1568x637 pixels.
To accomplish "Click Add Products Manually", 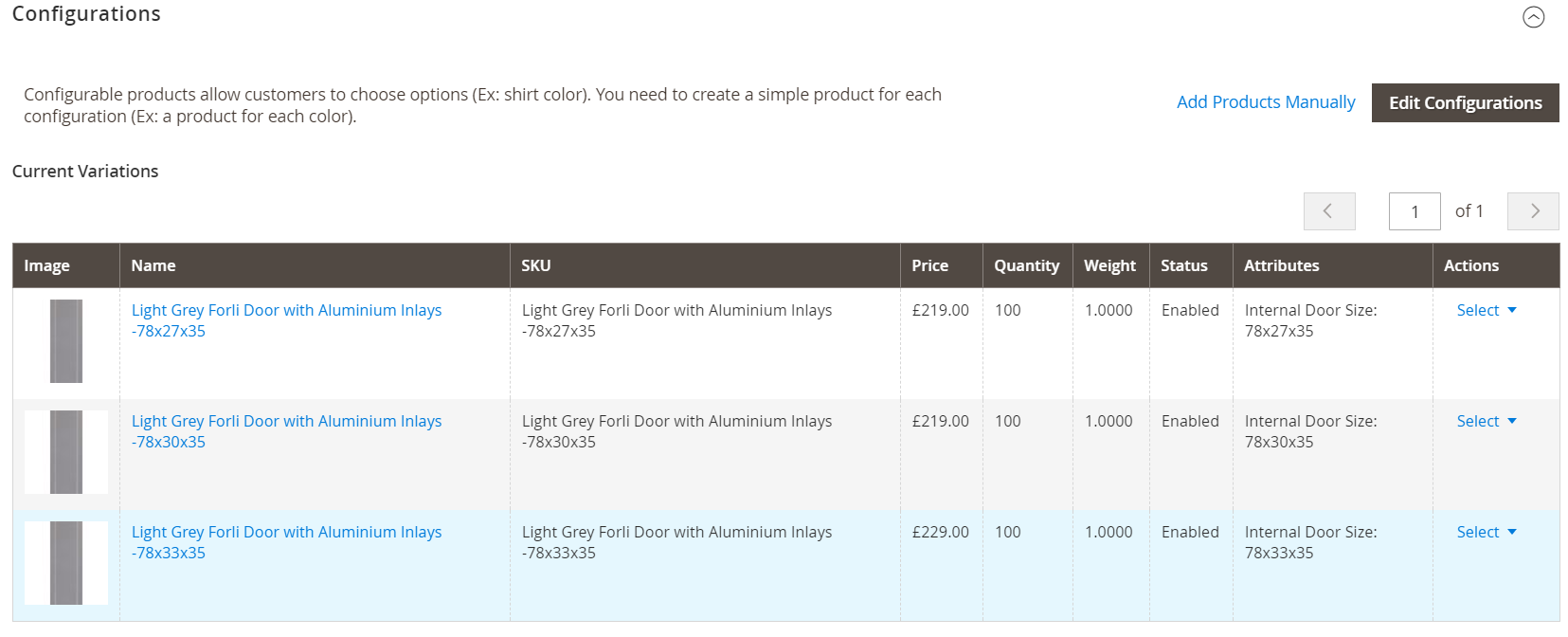I will tap(1266, 101).
